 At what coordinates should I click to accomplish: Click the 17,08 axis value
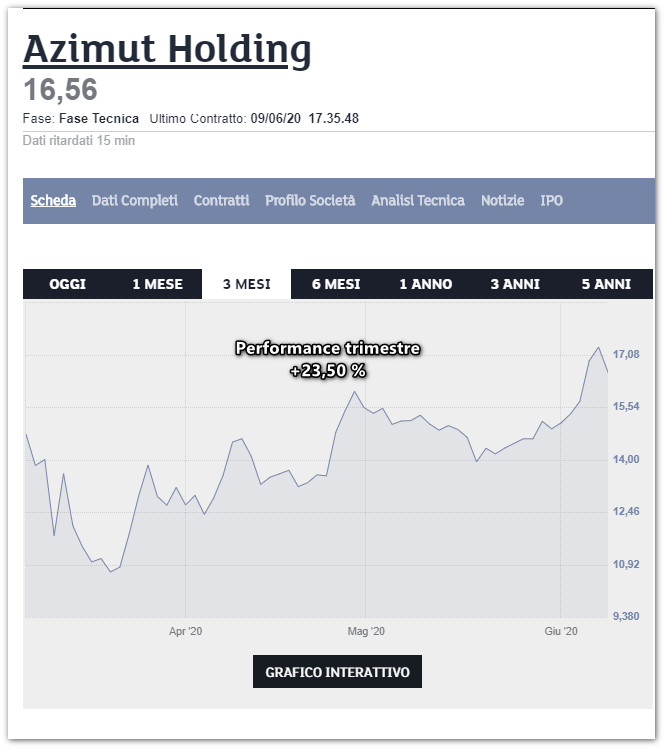(x=626, y=354)
